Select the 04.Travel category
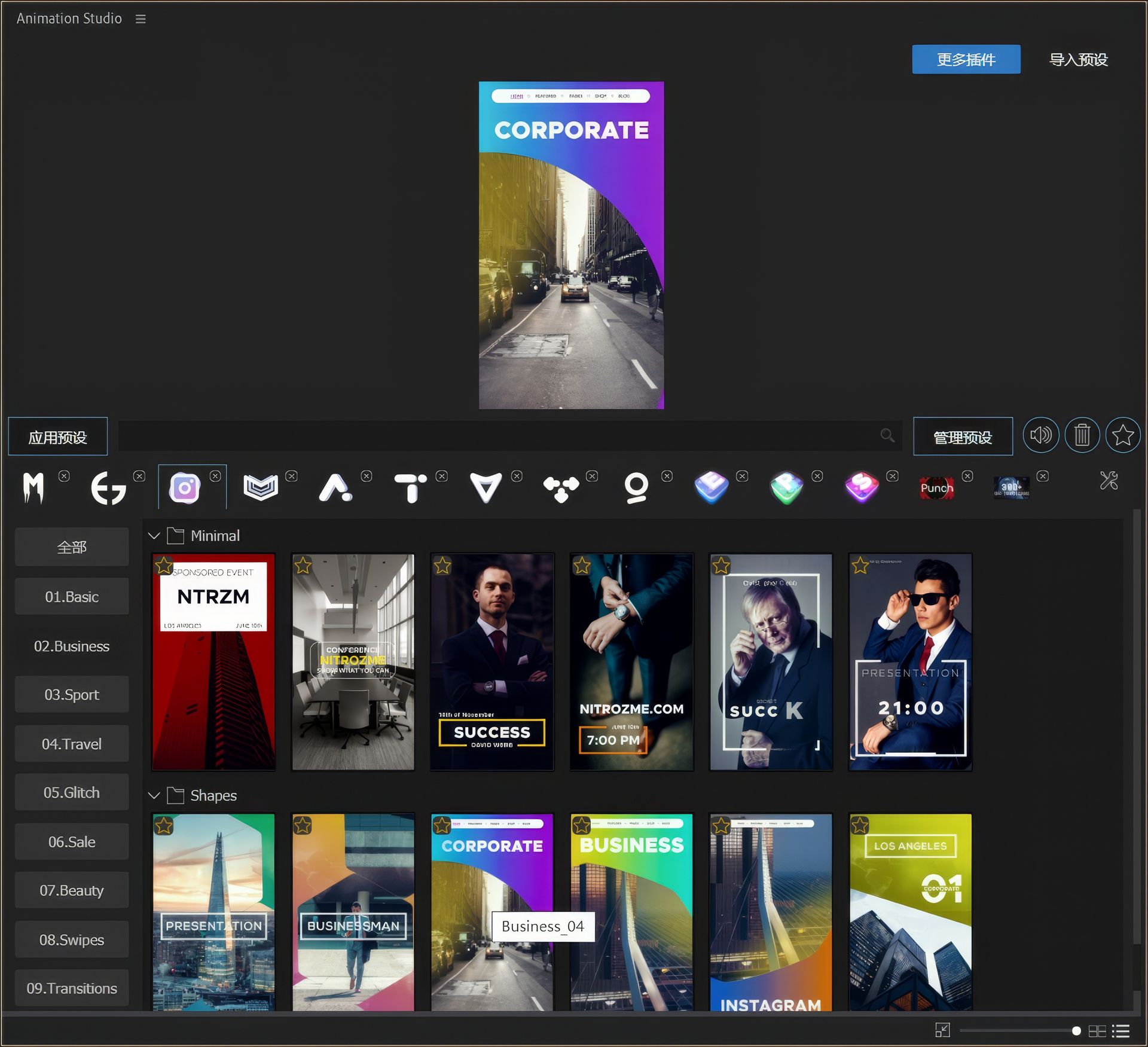Image resolution: width=1148 pixels, height=1047 pixels. click(x=72, y=743)
